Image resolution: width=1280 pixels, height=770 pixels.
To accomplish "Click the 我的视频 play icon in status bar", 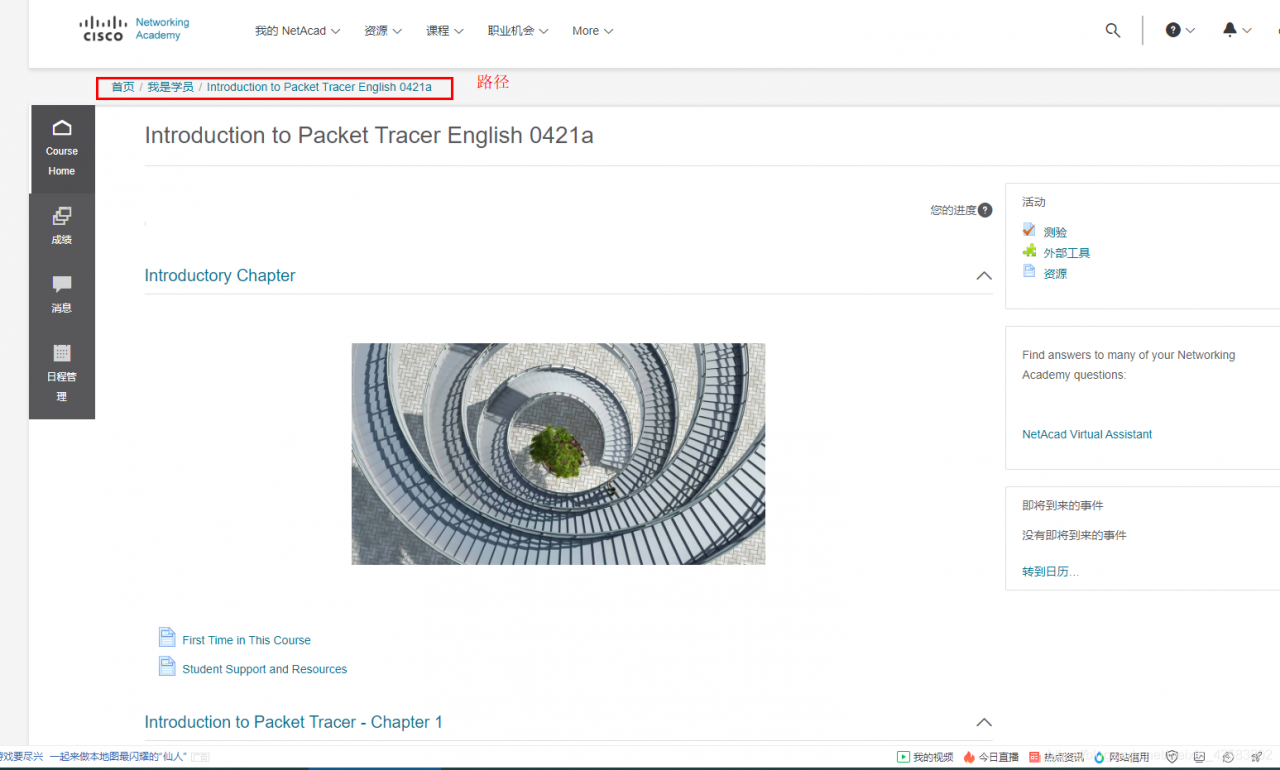I will (903, 758).
